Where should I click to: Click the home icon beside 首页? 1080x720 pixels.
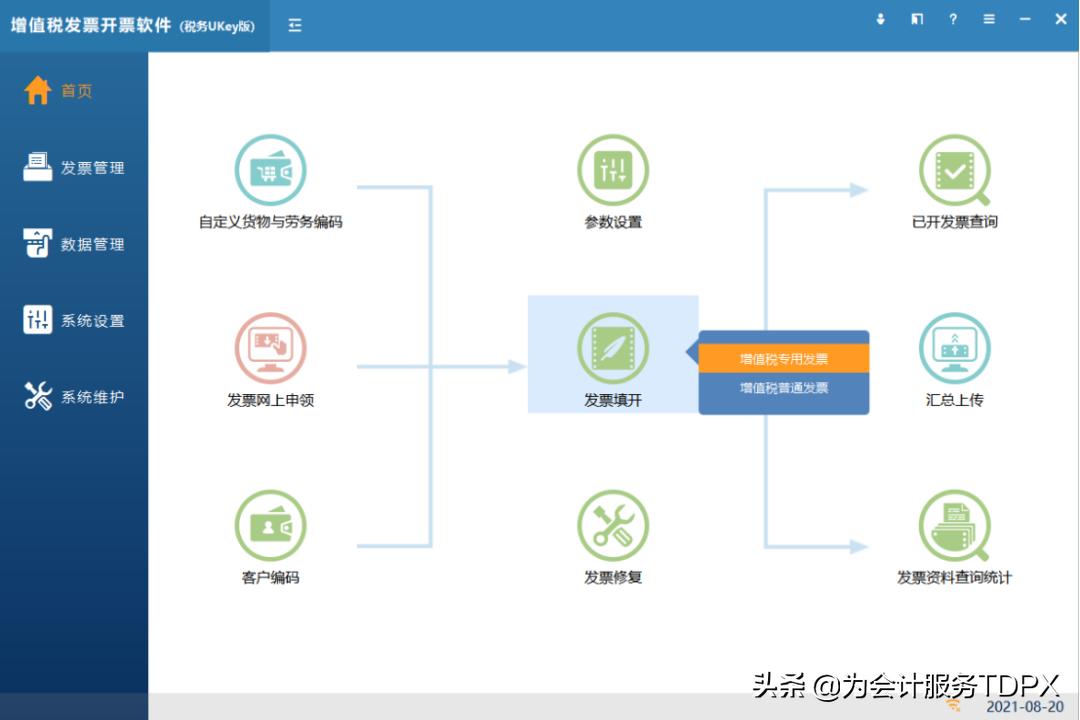[x=37, y=89]
